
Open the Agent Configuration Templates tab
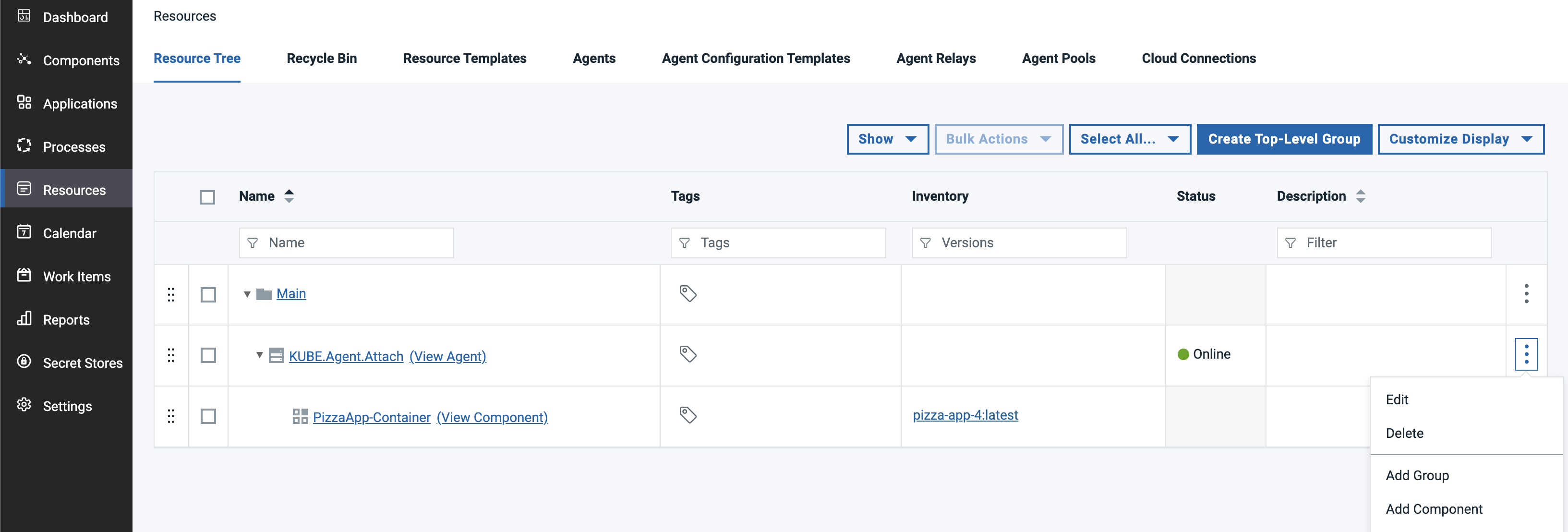(x=755, y=59)
